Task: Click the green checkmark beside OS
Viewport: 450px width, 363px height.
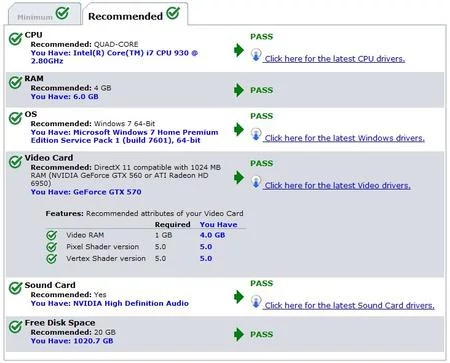Action: tap(15, 118)
